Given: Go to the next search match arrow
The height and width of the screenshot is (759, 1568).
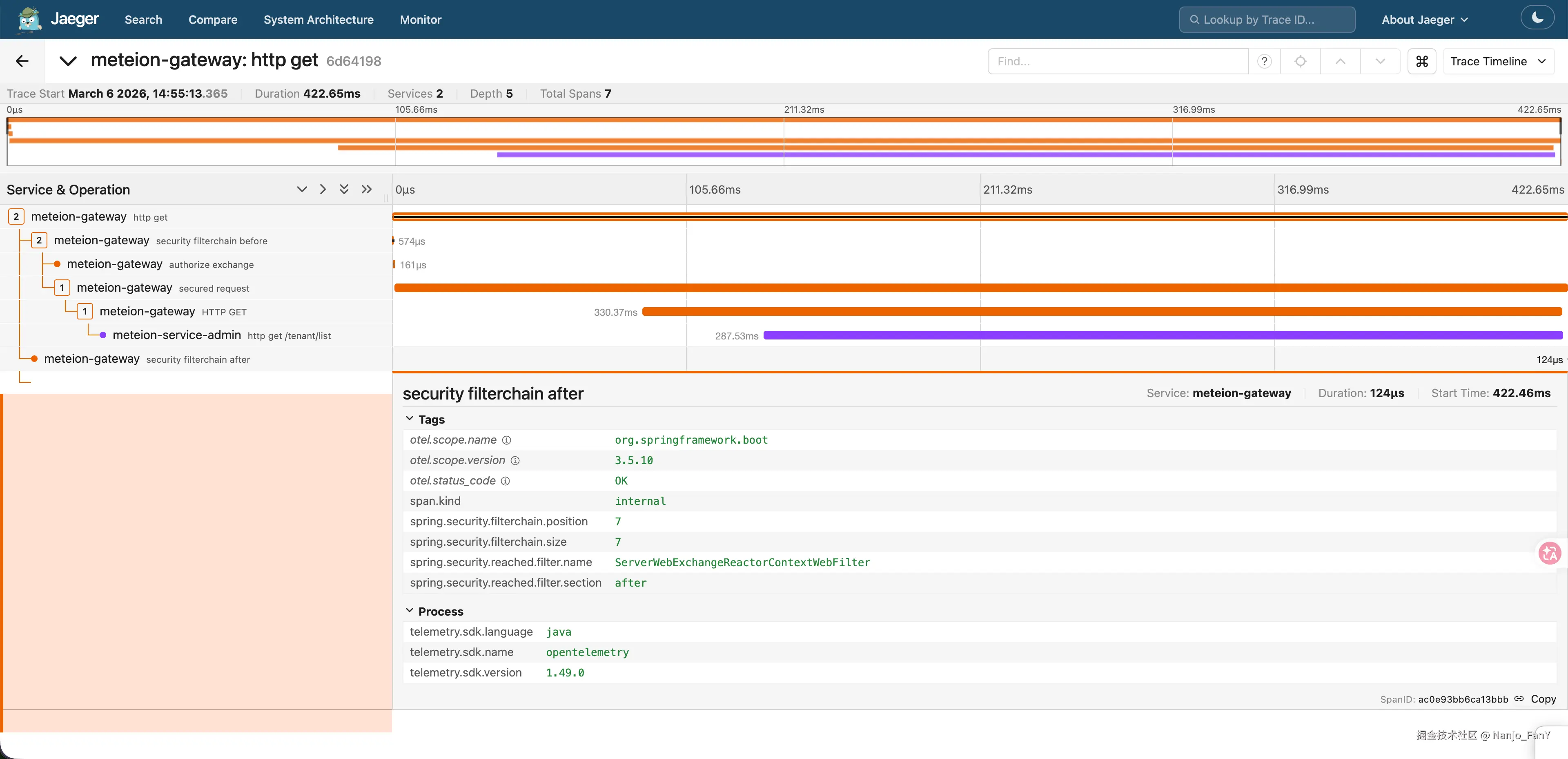Looking at the screenshot, I should click(x=1380, y=62).
